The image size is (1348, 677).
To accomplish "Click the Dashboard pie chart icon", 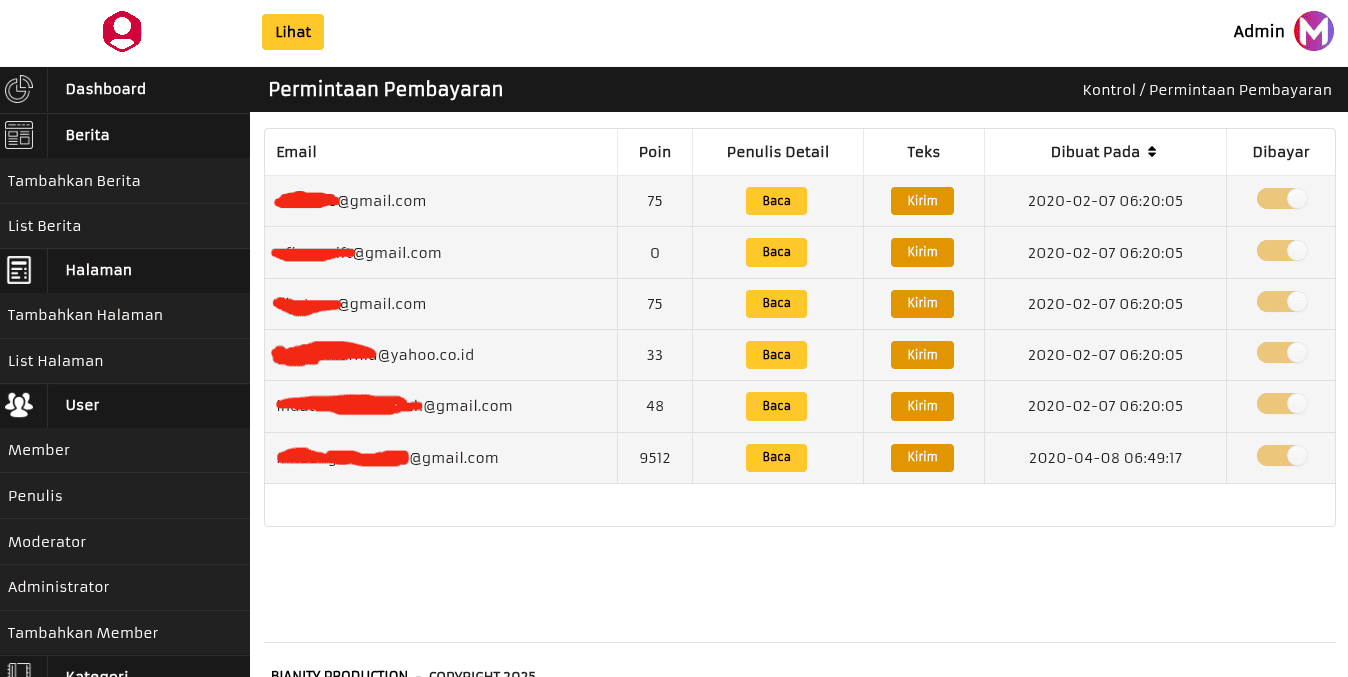I will [19, 89].
